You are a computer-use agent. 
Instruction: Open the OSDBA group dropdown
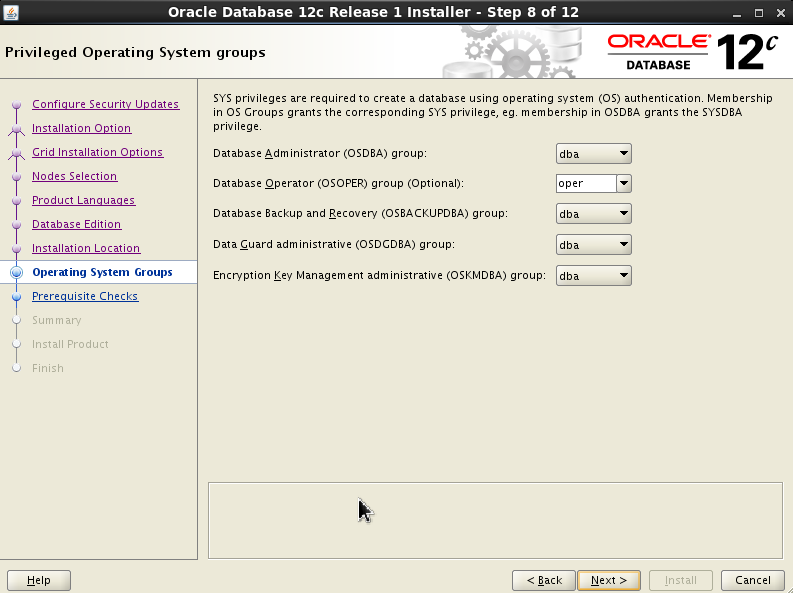pyautogui.click(x=593, y=154)
